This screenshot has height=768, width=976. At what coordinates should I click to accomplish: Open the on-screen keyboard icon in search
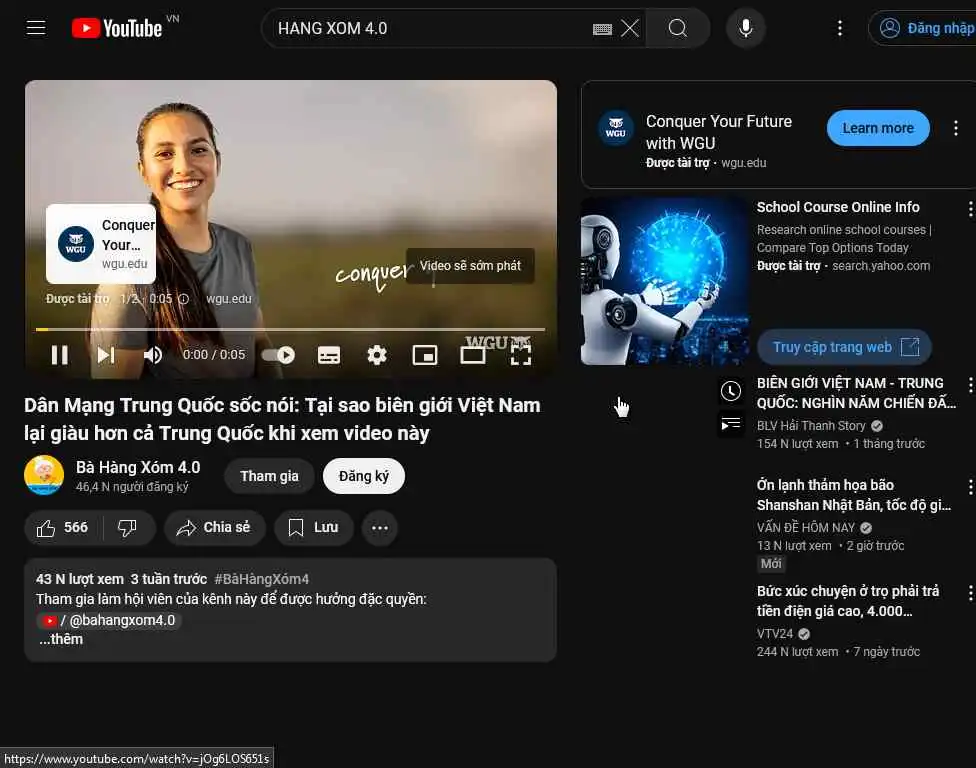pyautogui.click(x=602, y=29)
